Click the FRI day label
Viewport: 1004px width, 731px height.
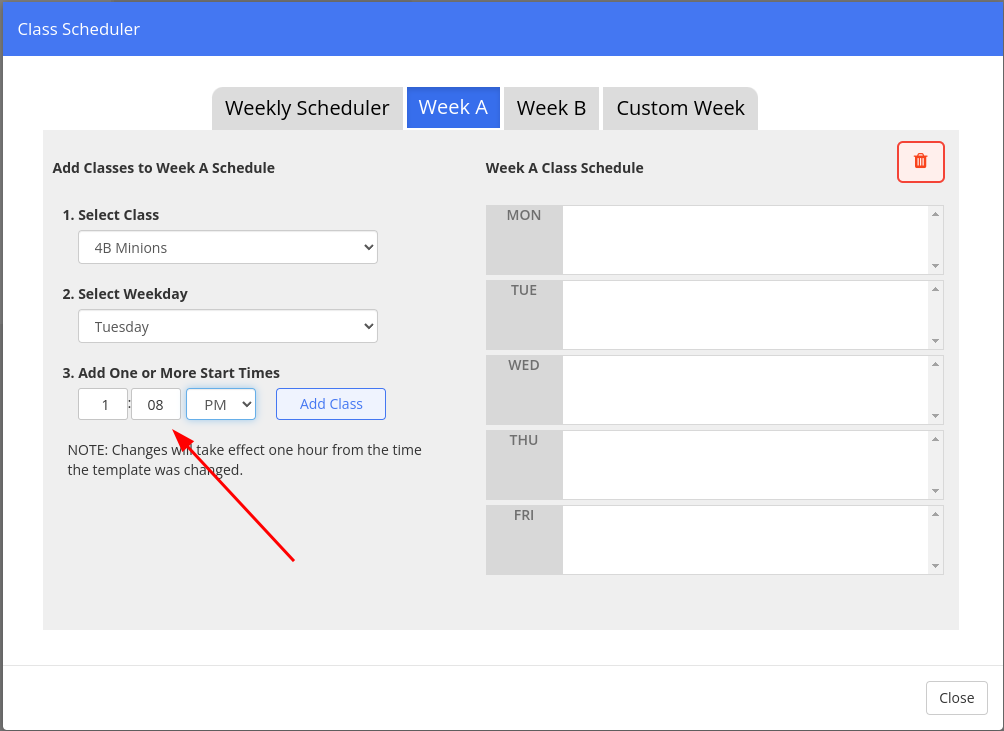(524, 515)
